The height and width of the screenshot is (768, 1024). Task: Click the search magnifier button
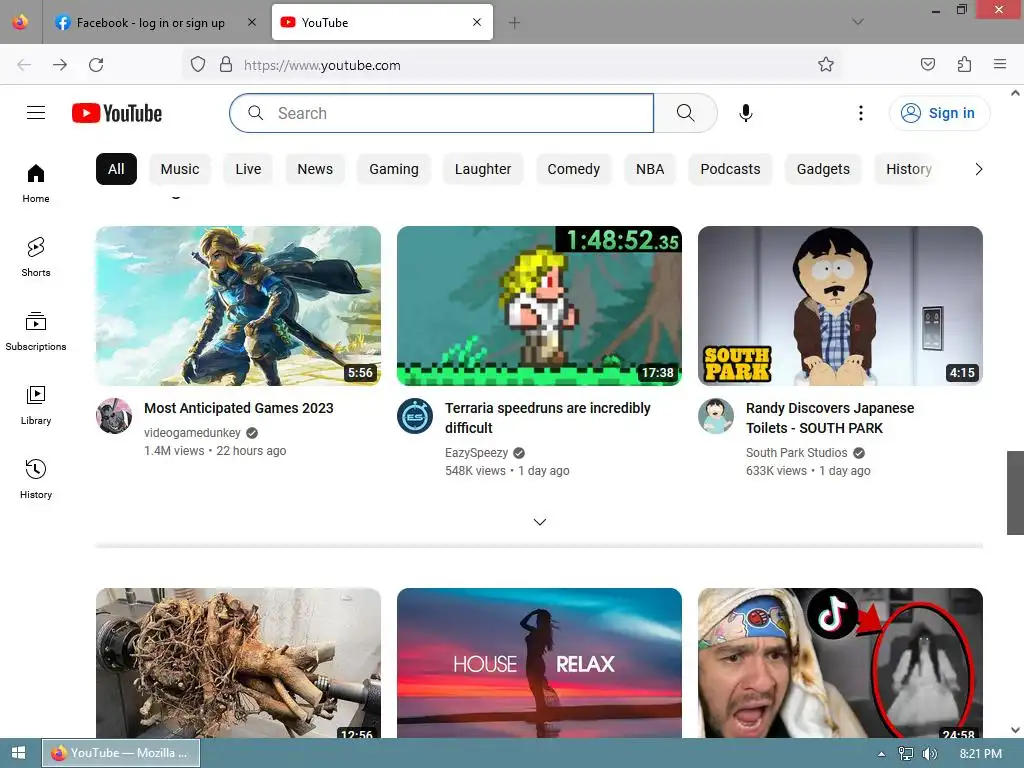coord(686,113)
